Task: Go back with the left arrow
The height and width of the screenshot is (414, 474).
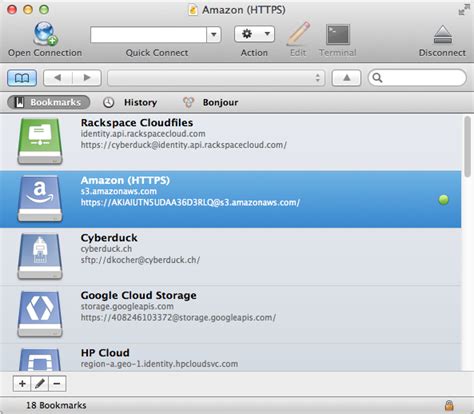Action: pos(58,78)
